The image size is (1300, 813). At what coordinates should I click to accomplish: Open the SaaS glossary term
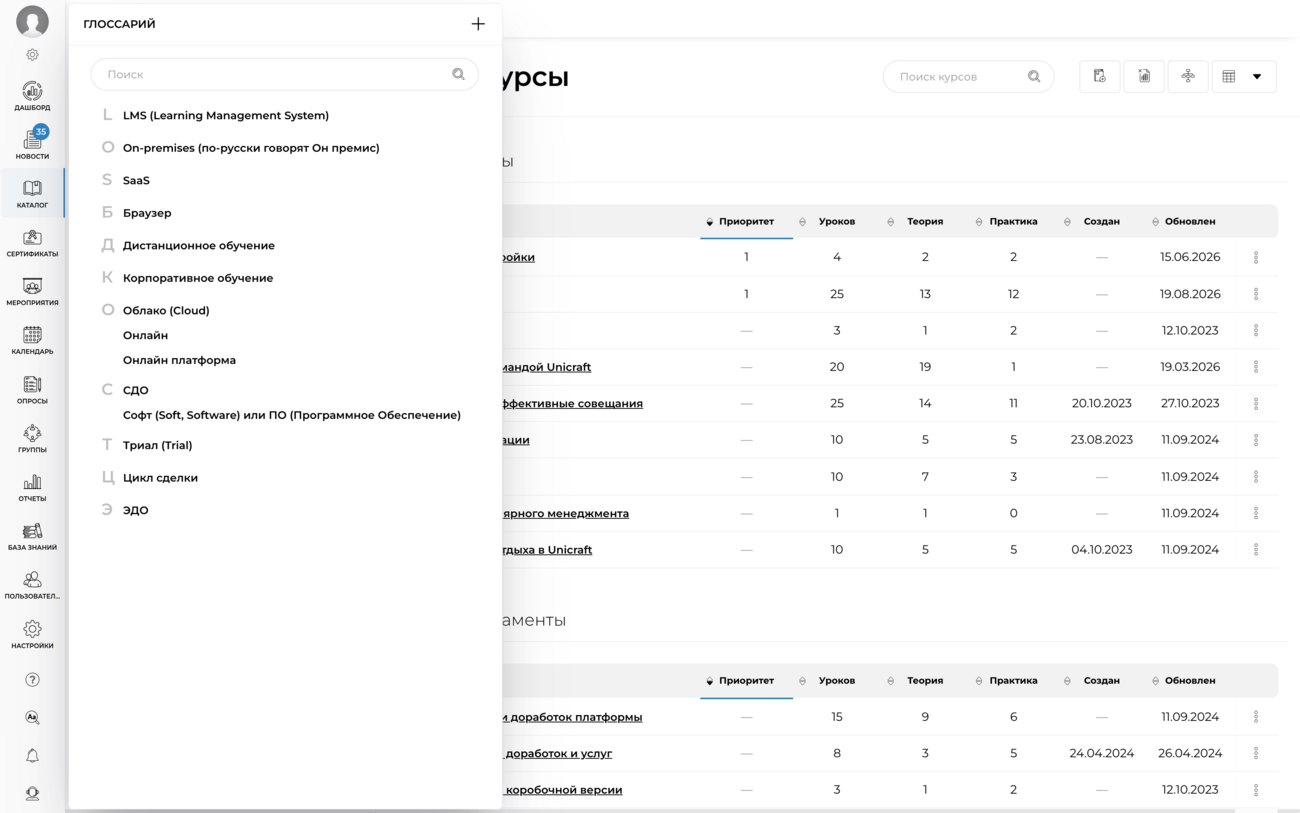tap(136, 180)
